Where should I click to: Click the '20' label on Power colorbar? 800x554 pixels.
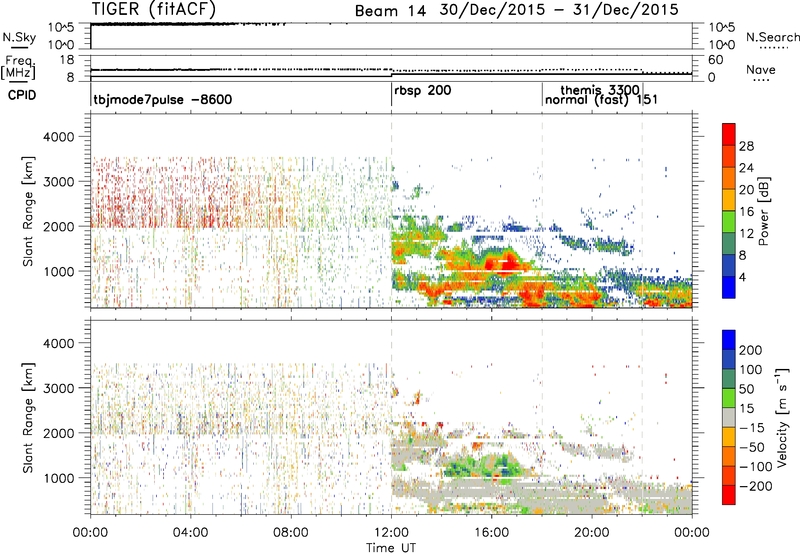point(746,190)
